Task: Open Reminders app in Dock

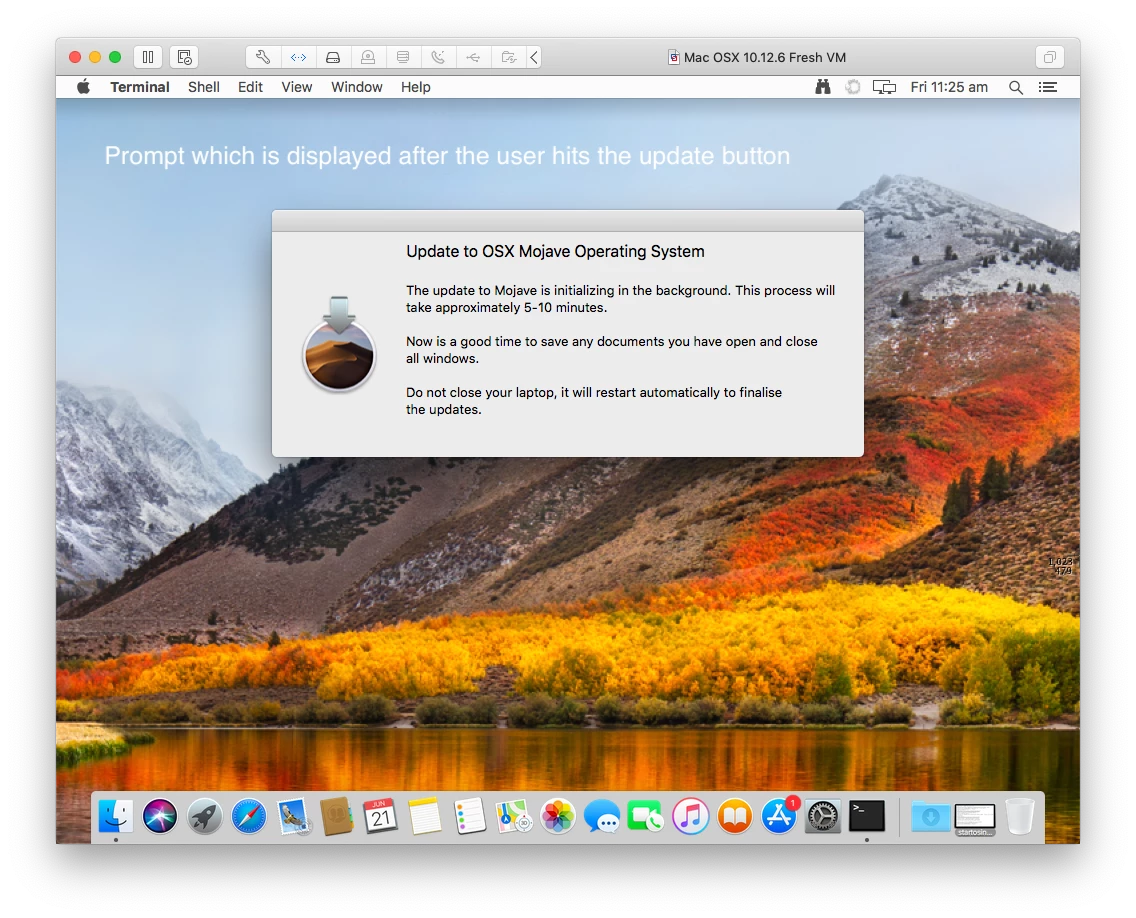Action: click(469, 817)
